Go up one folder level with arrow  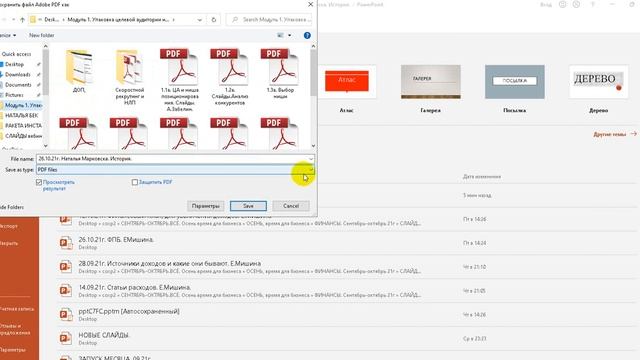pos(22,20)
